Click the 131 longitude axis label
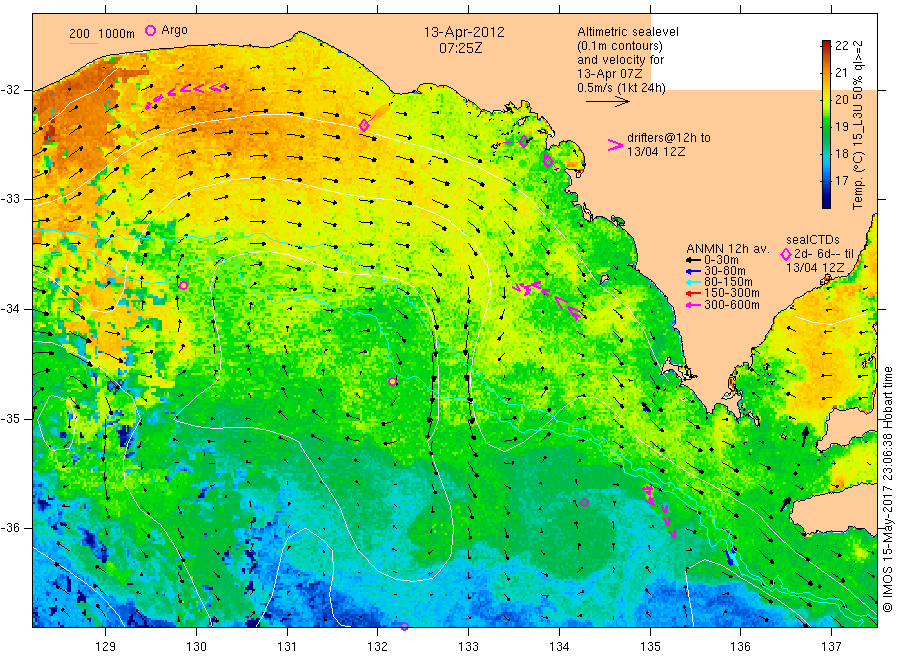The image size is (900, 660). click(287, 646)
